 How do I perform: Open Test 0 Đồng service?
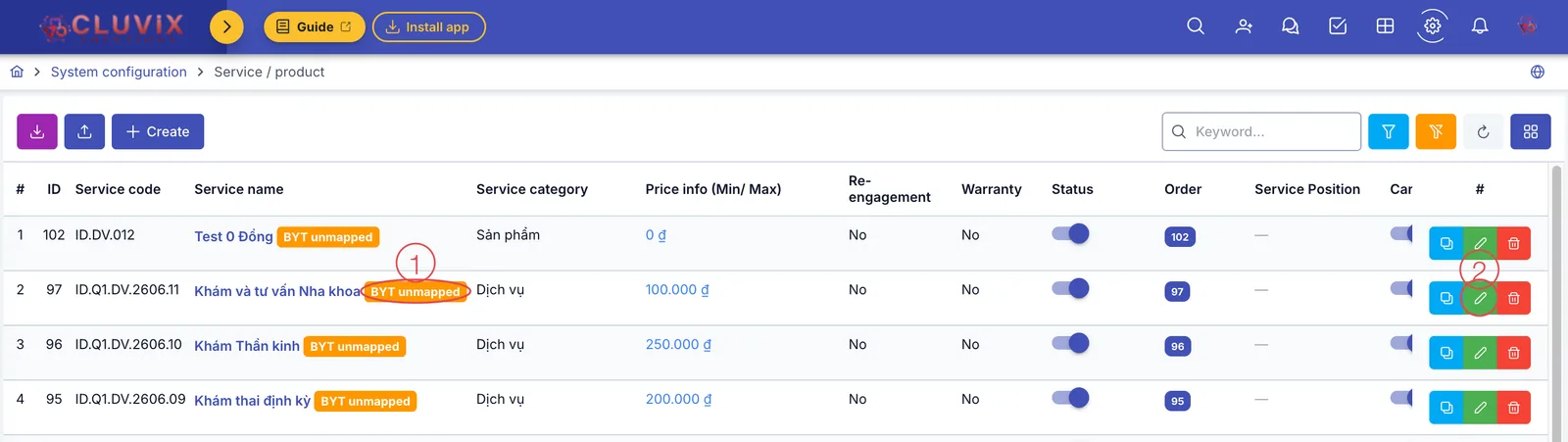click(x=233, y=236)
